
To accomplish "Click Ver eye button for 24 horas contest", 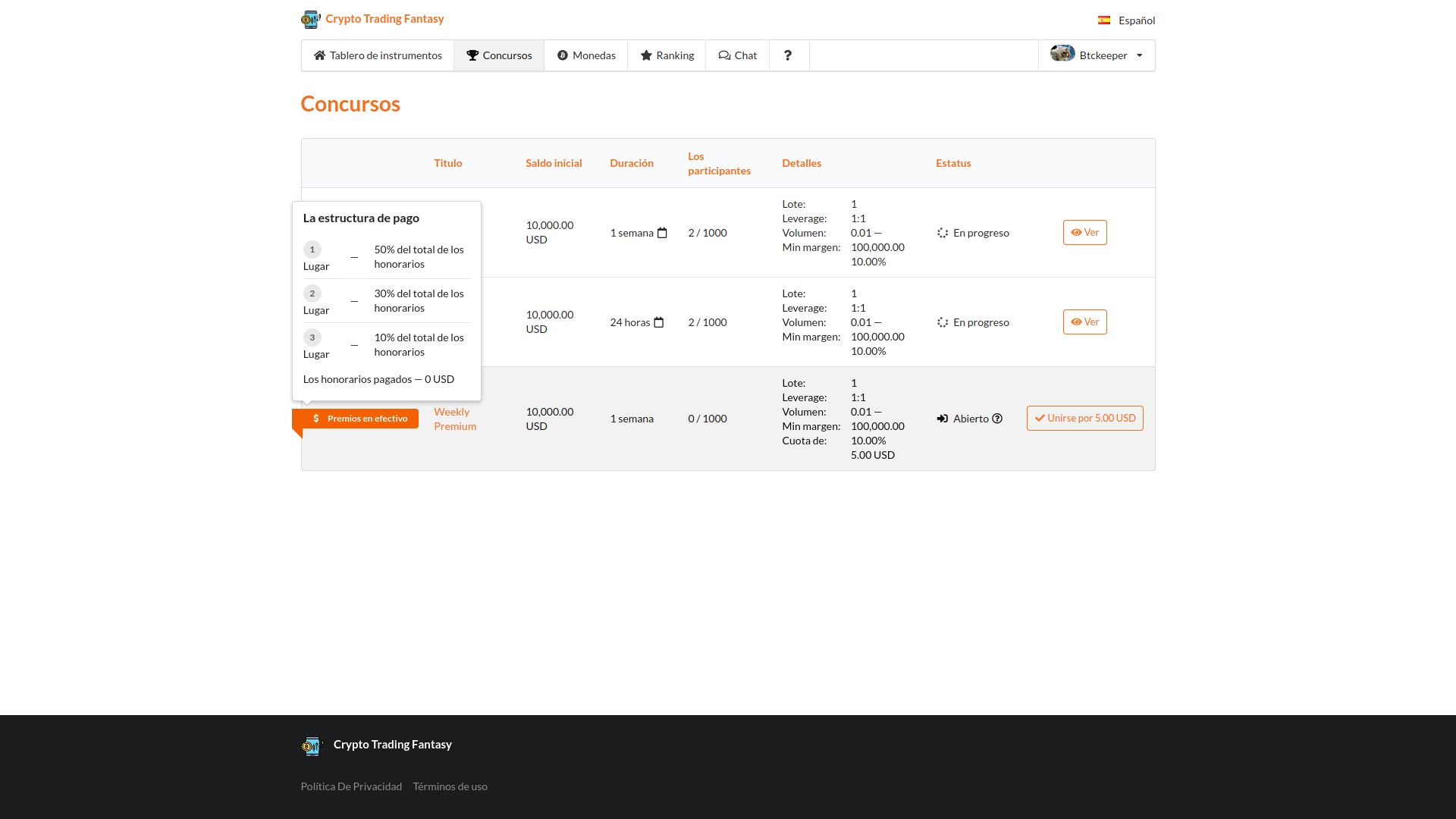I will 1084,322.
